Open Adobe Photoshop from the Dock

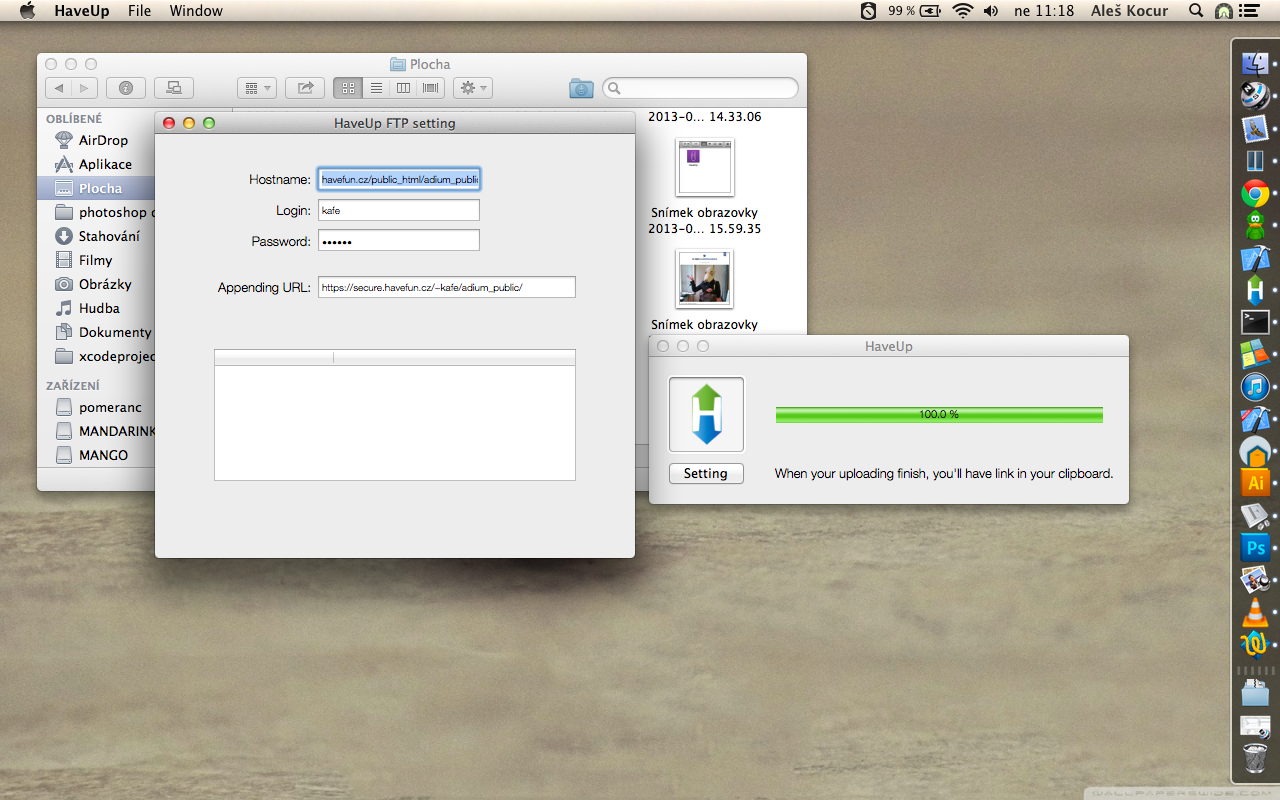tap(1255, 547)
